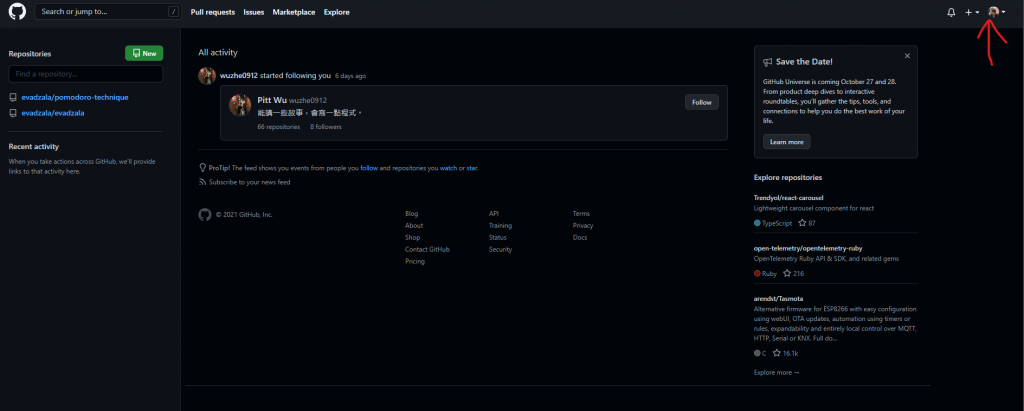Click the pomodoro-technique repo icon
Image resolution: width=1024 pixels, height=411 pixels.
(x=13, y=97)
